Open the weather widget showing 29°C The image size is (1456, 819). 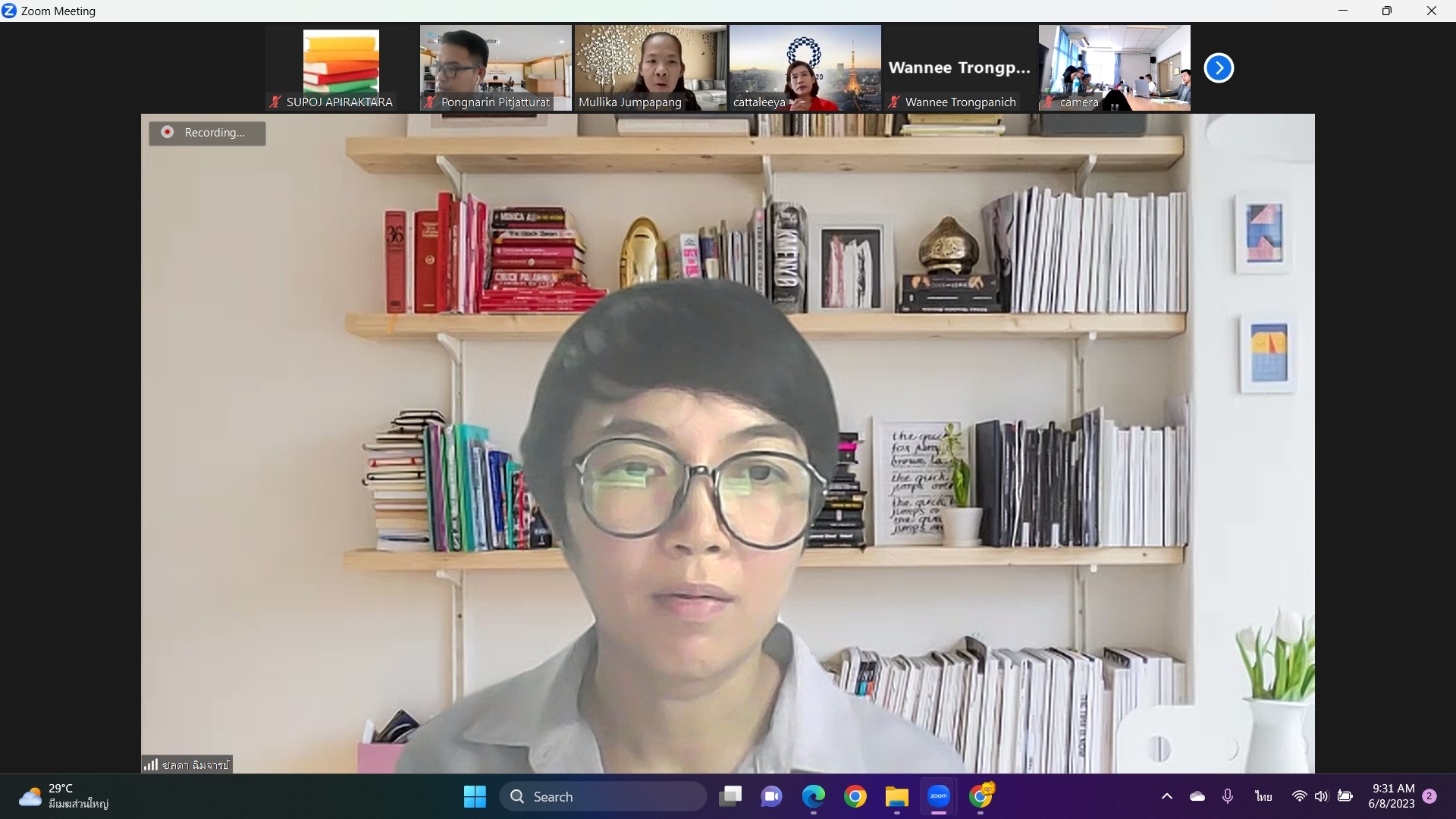(64, 796)
